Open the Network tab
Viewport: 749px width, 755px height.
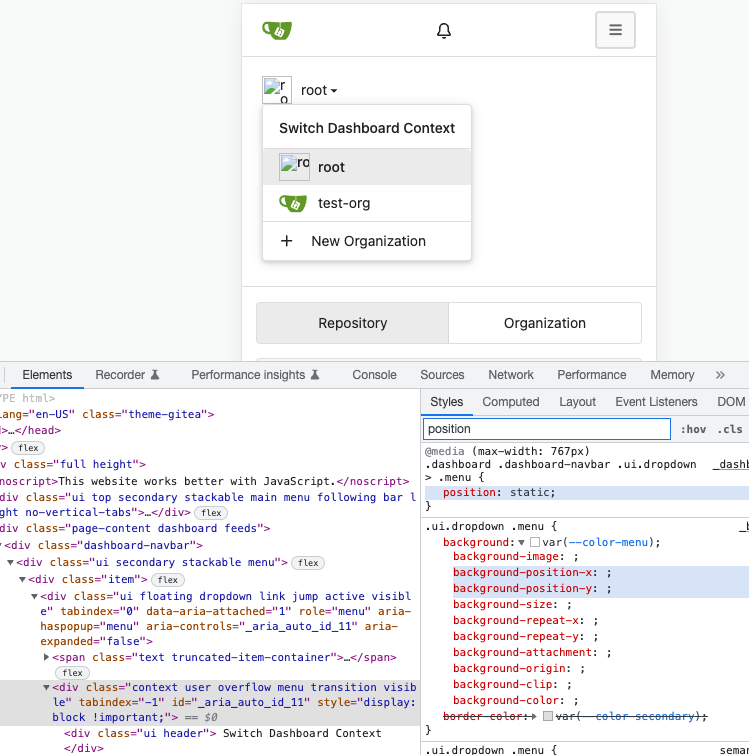click(511, 375)
